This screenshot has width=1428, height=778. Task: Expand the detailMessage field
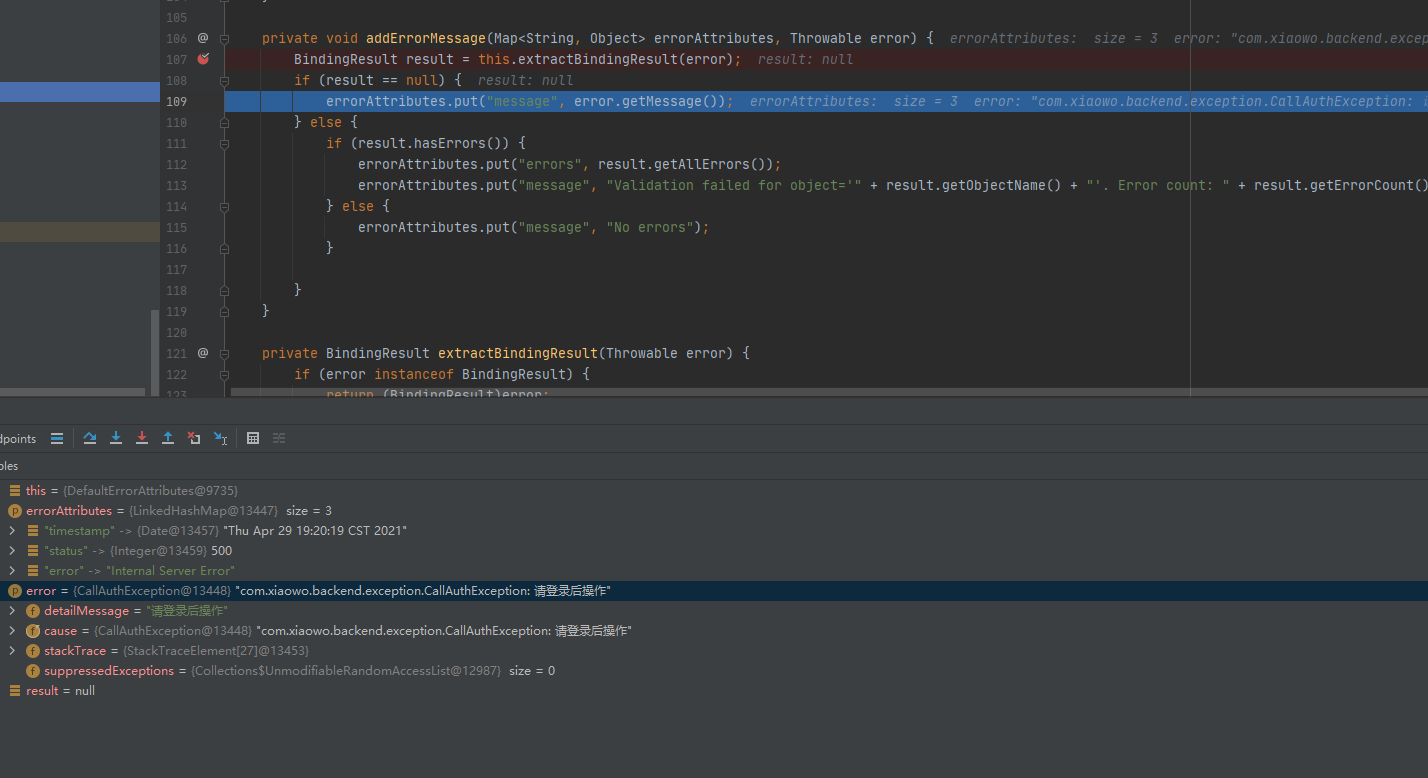click(12, 611)
